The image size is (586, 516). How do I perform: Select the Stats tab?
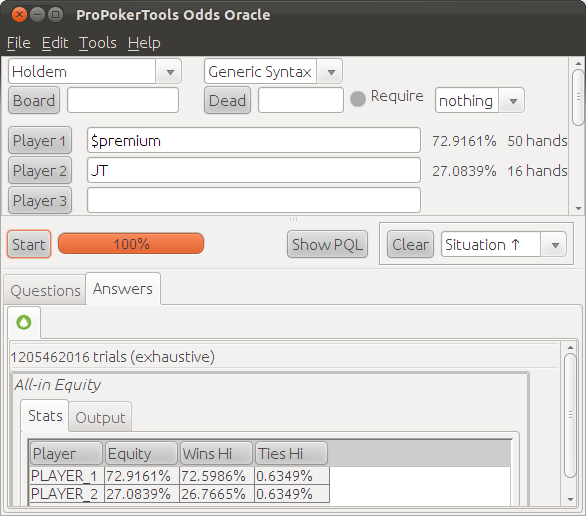(45, 415)
